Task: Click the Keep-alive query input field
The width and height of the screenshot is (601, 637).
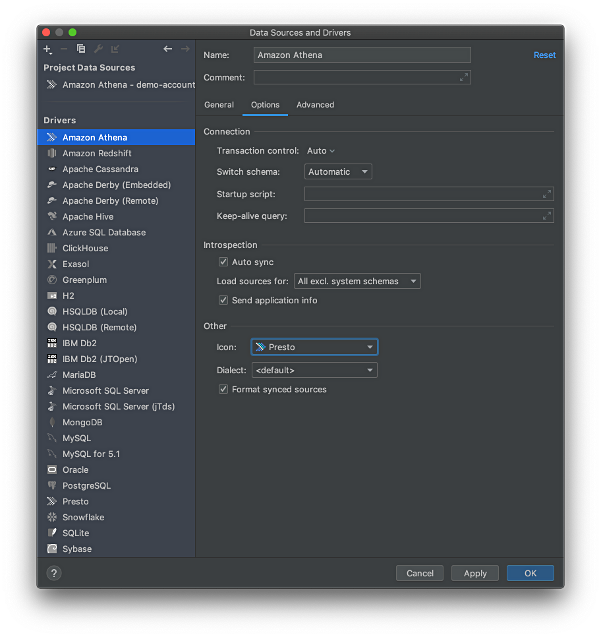Action: point(429,216)
